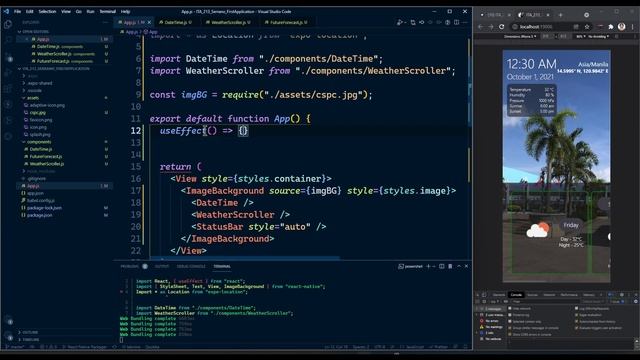Viewport: 640px width, 360px height.
Task: Open Chrome extensions puzzle icon
Action: click(611, 27)
